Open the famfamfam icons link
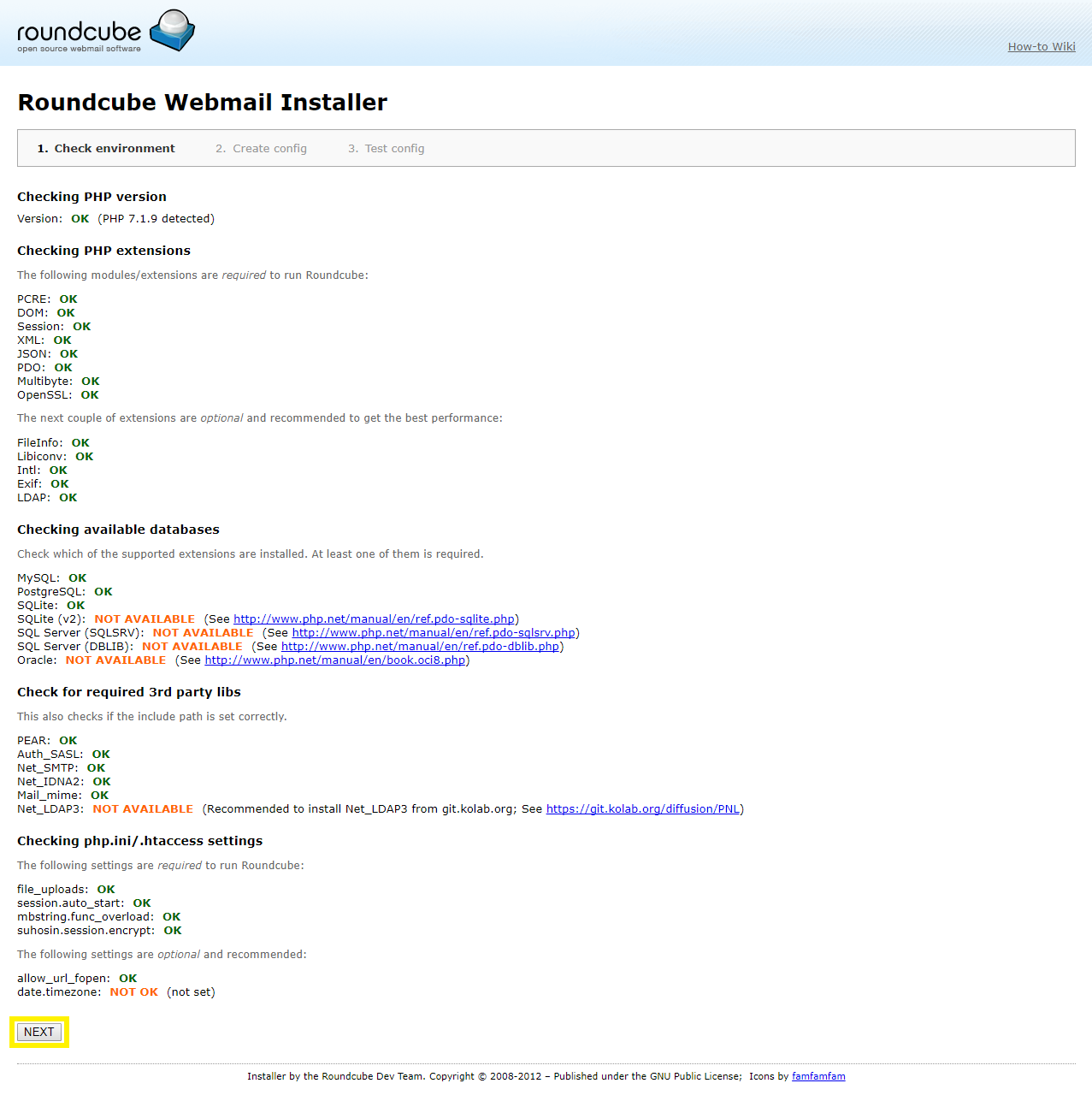The image size is (1092, 1101). click(x=818, y=1076)
